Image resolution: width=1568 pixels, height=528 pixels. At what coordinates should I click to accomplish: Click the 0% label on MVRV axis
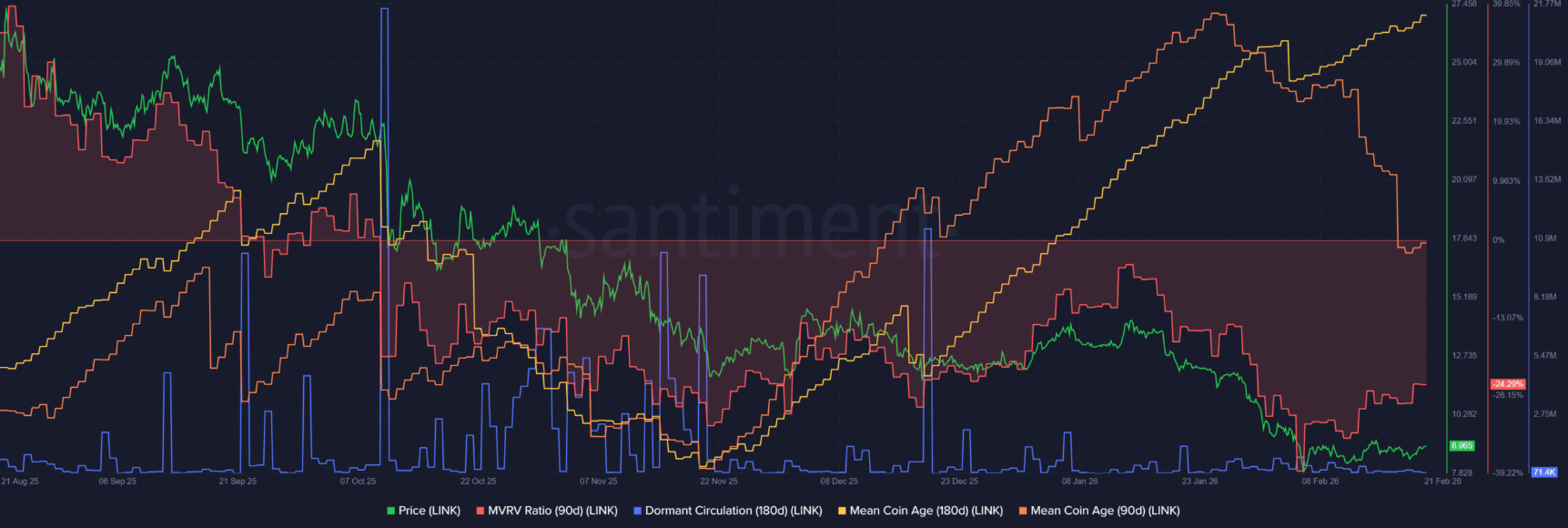(x=1498, y=240)
